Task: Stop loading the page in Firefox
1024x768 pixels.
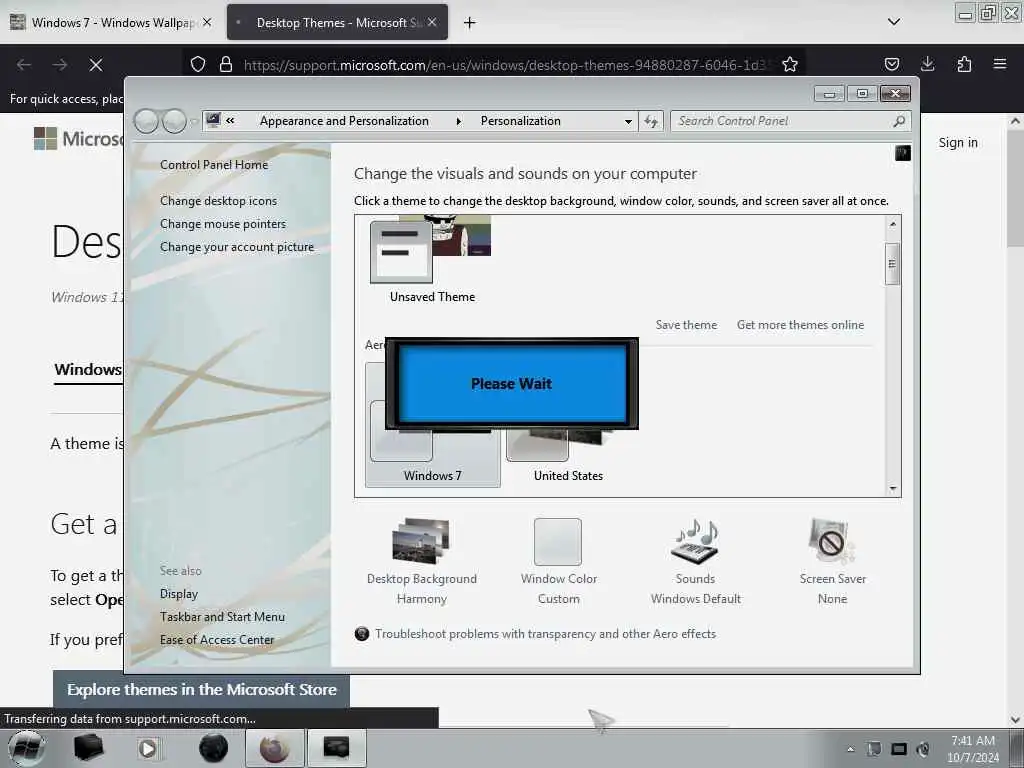Action: [x=95, y=65]
